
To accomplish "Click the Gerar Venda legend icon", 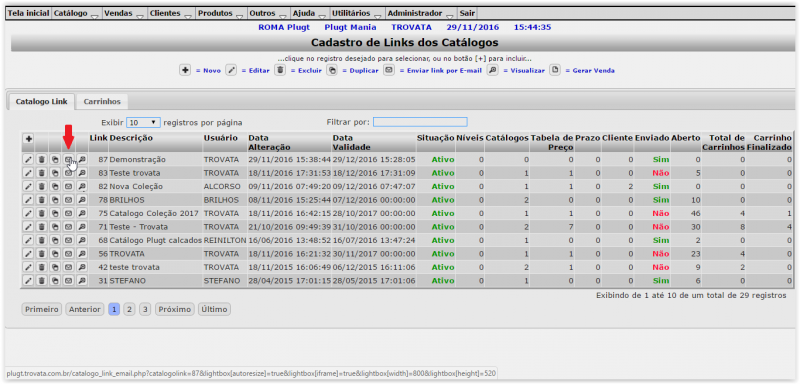I will tap(555, 70).
